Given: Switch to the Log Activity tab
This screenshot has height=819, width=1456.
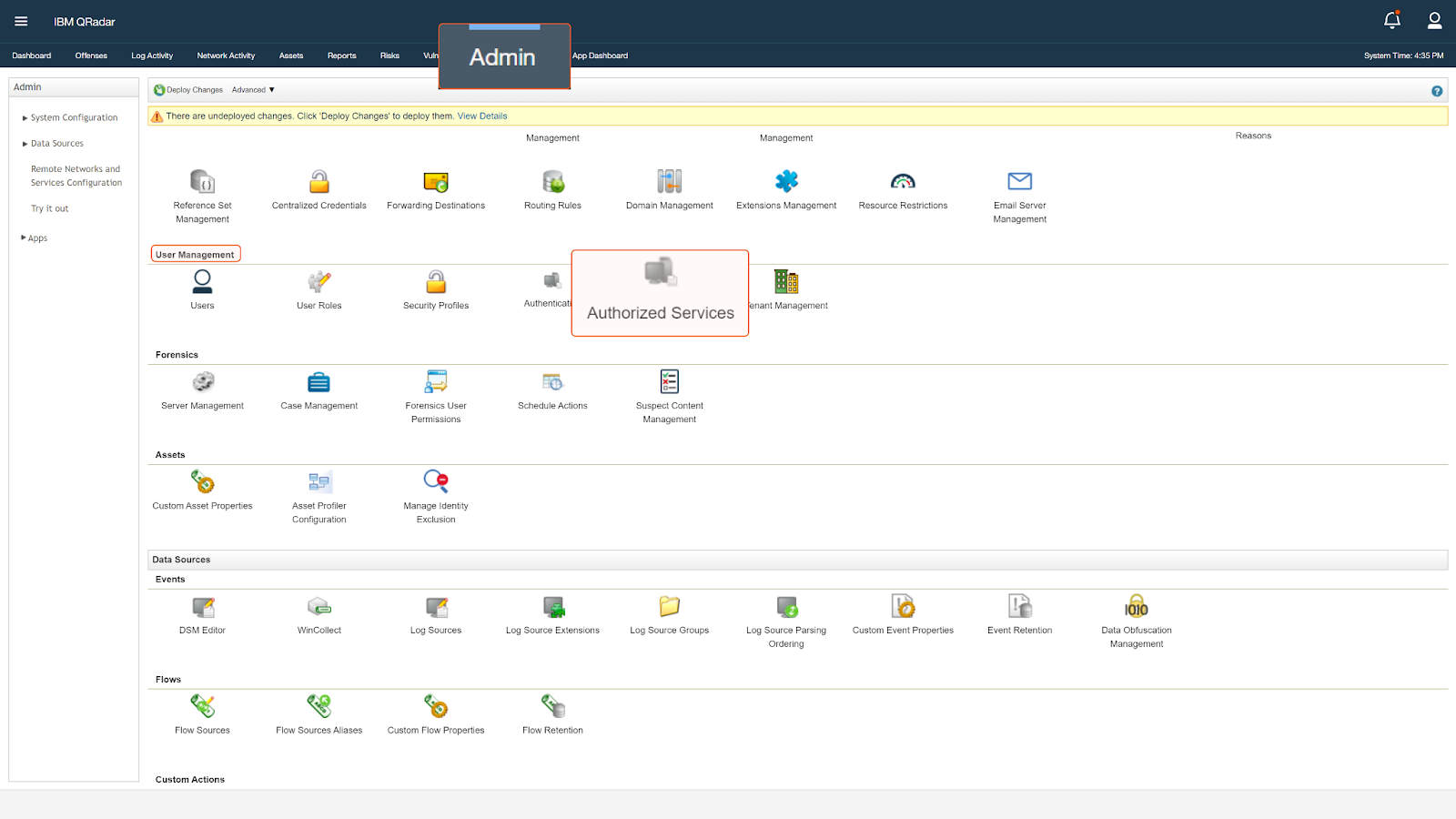Looking at the screenshot, I should (152, 56).
